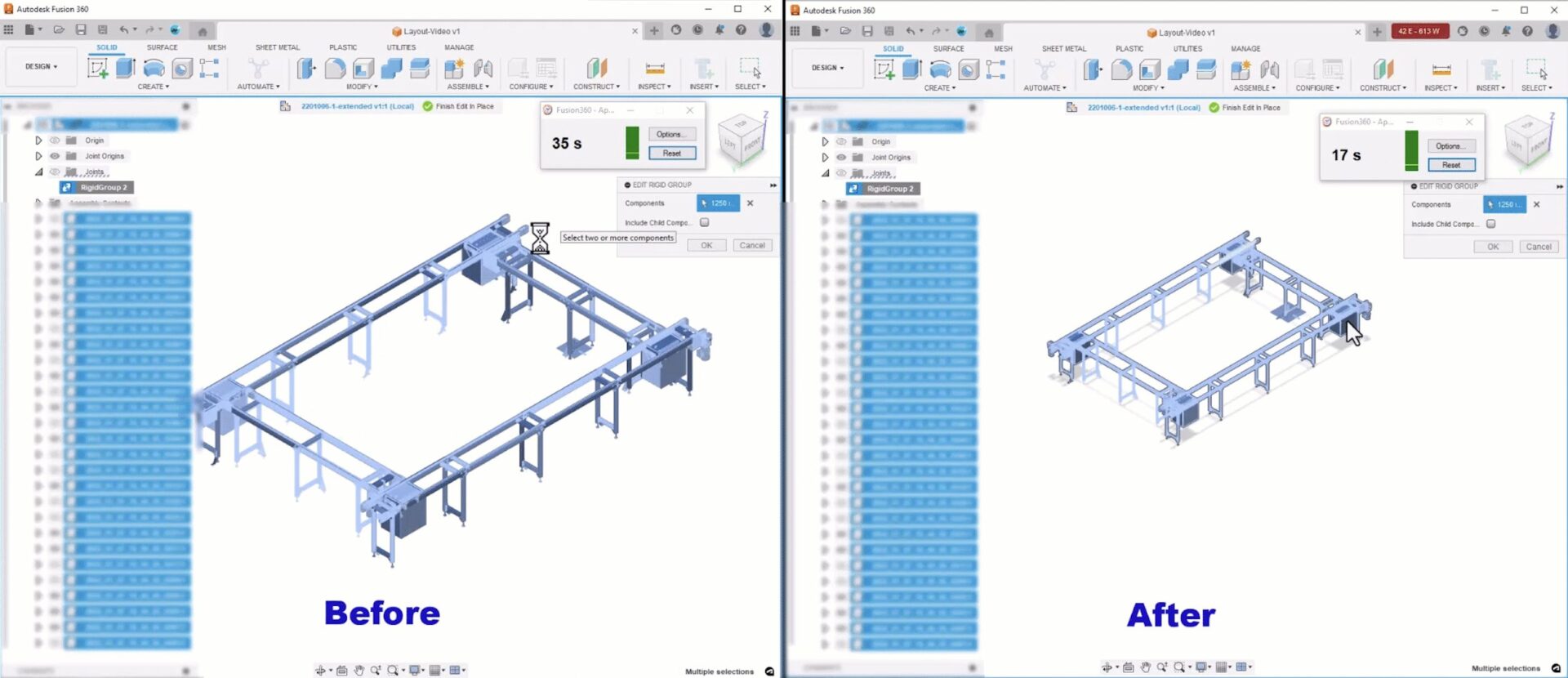Click Cancel in right Edit Rigid Group
This screenshot has width=1568, height=678.
tap(1539, 247)
